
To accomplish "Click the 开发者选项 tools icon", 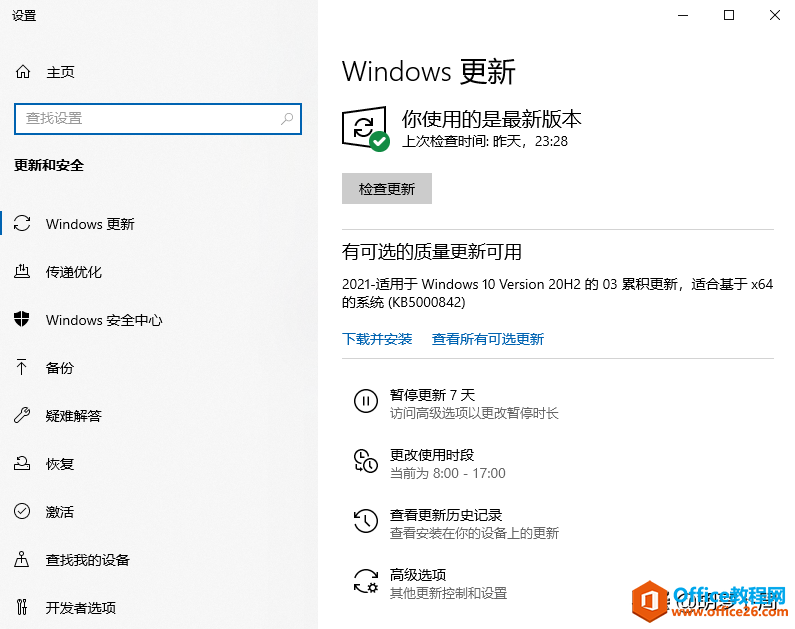I will [22, 607].
